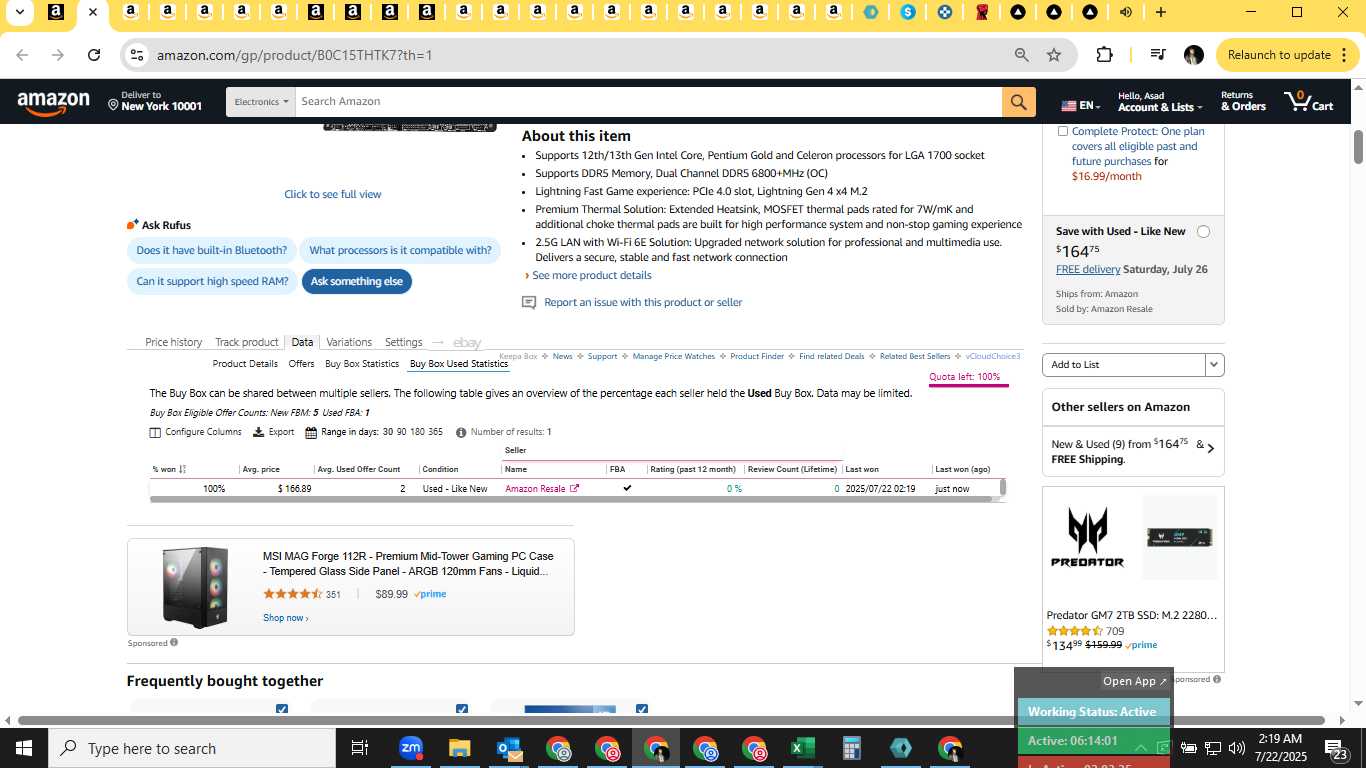Ask Rufus 'Does it have built-in Bluetooth?'
The width and height of the screenshot is (1366, 768).
click(212, 251)
